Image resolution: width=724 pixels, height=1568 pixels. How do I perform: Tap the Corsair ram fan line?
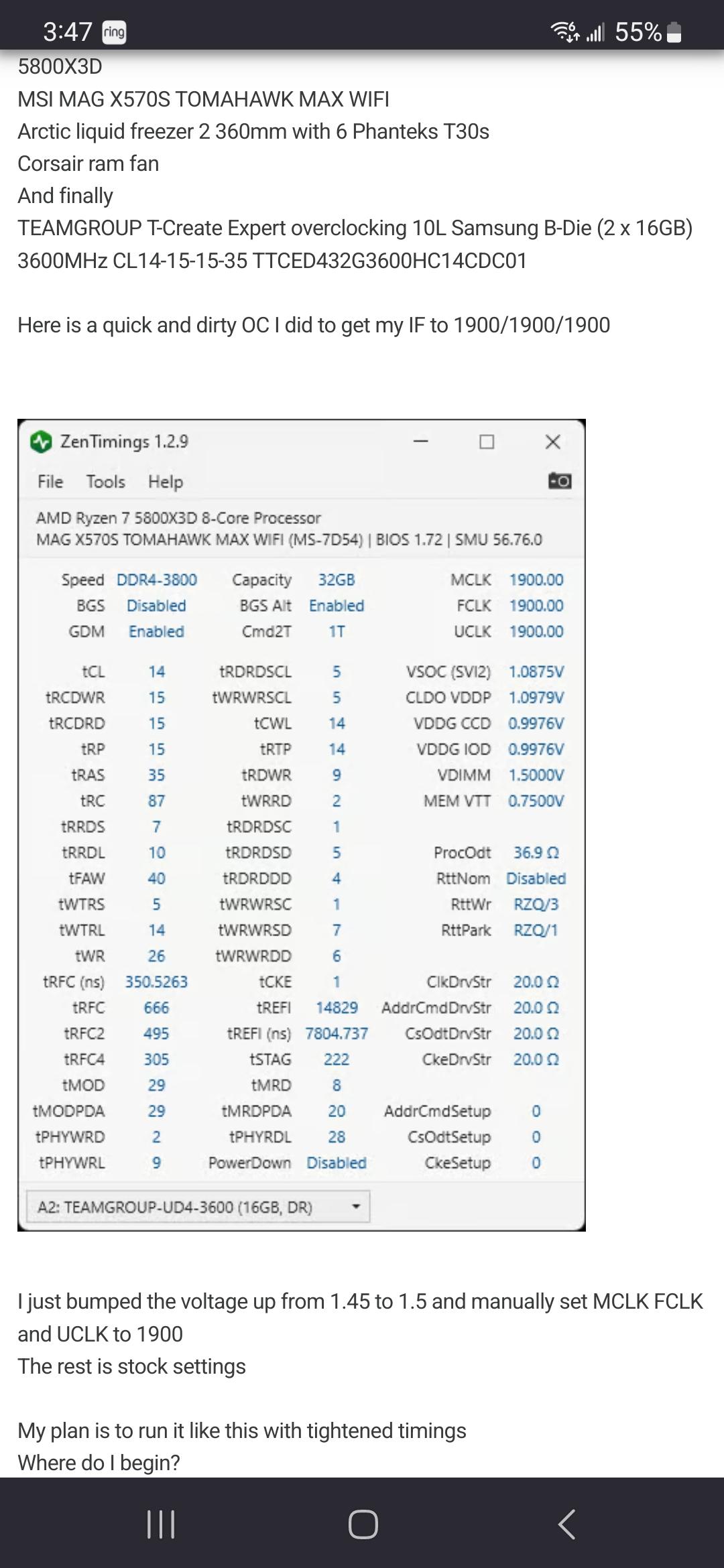(x=88, y=164)
